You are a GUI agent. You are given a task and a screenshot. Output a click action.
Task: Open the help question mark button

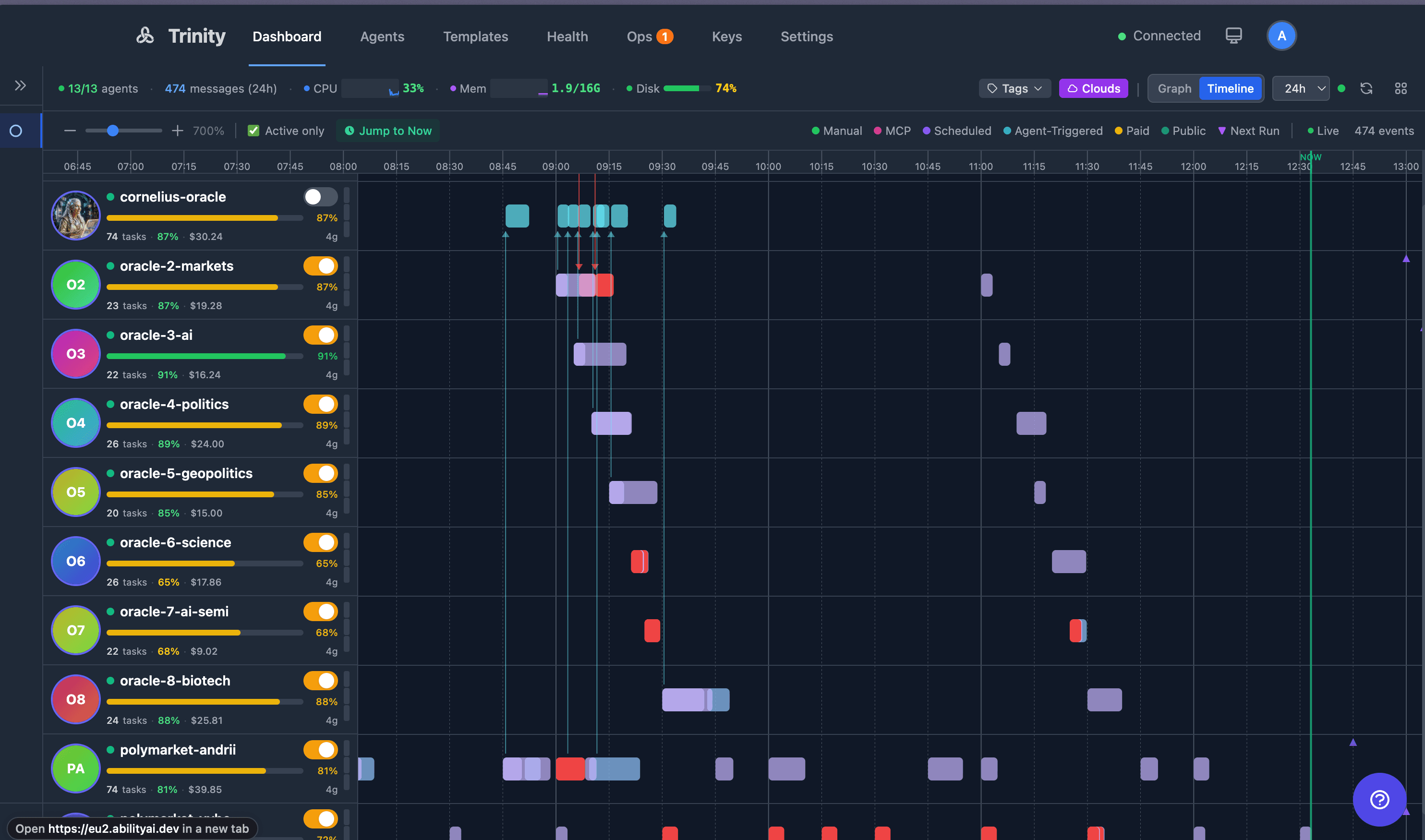1379,799
